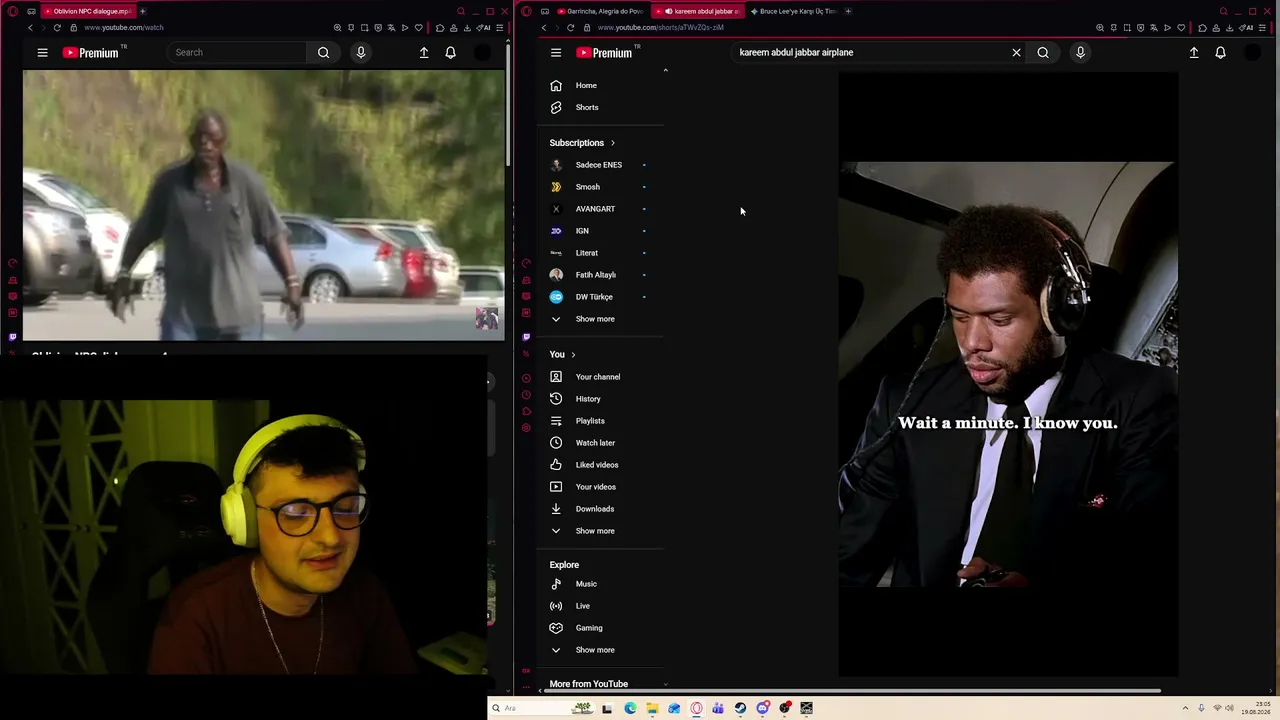The width and height of the screenshot is (1280, 720).
Task: Go back in the left browser window
Action: (x=30, y=27)
